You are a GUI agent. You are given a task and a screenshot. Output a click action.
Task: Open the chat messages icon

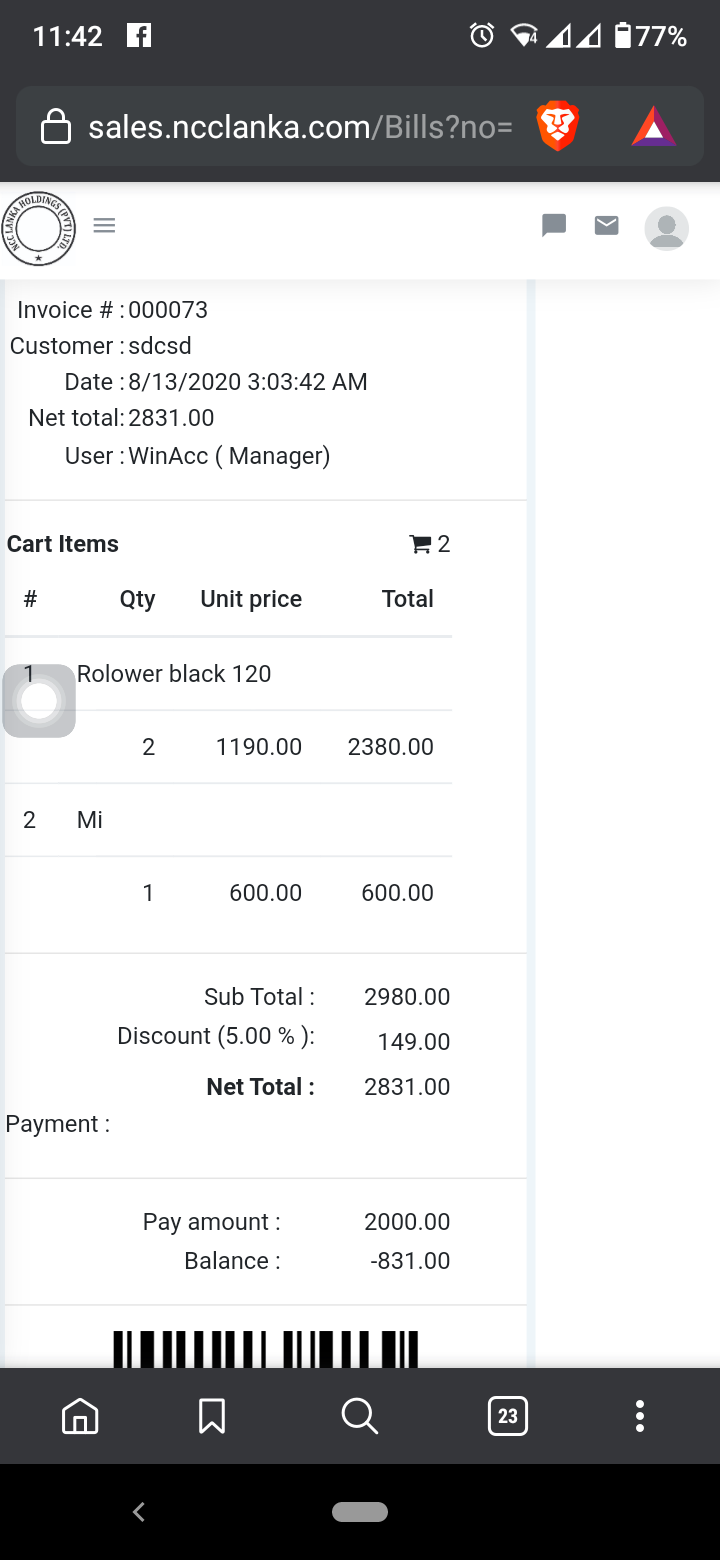[554, 226]
